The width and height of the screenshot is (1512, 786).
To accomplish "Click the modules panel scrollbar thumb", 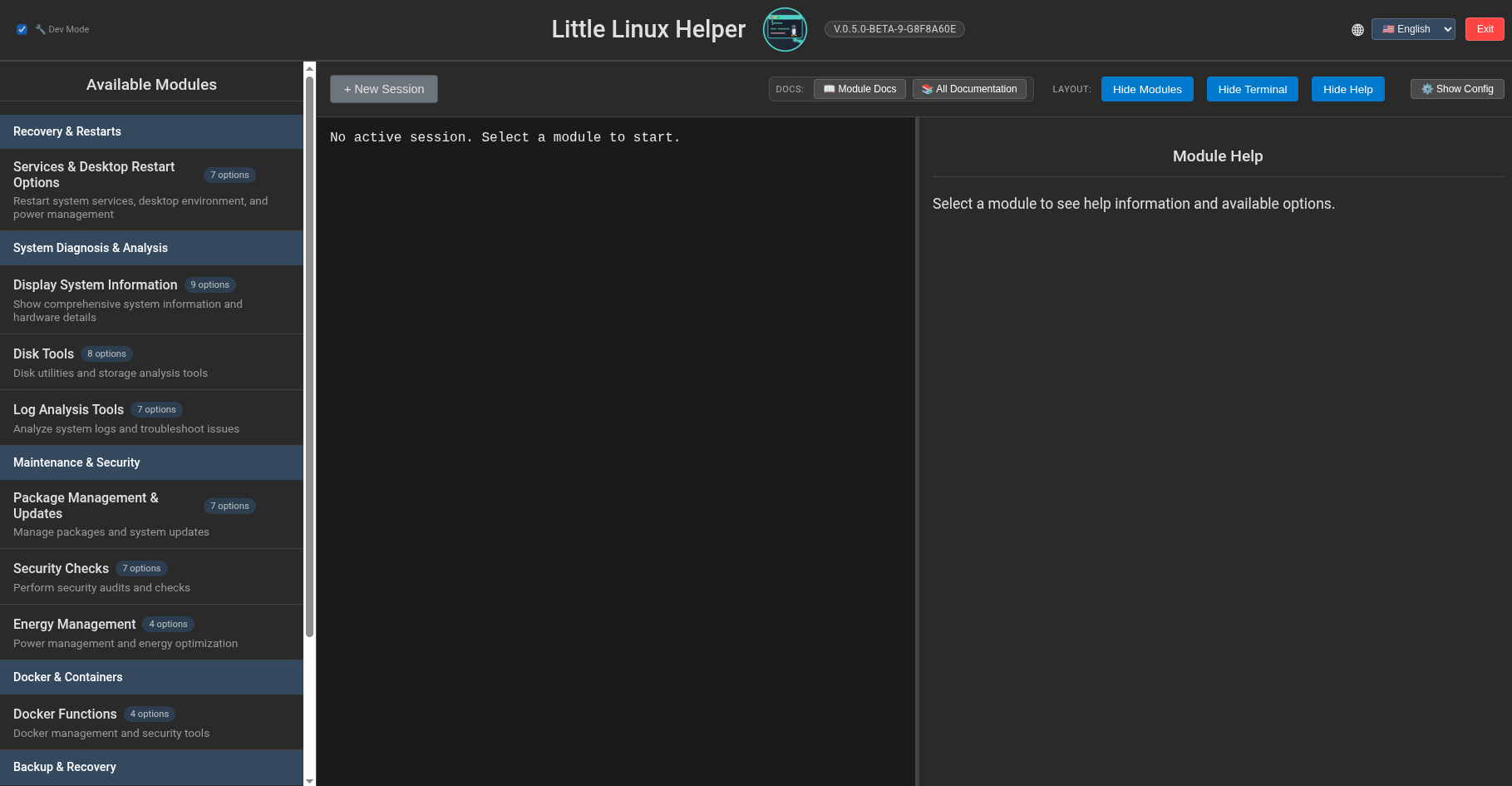I will pos(310,357).
